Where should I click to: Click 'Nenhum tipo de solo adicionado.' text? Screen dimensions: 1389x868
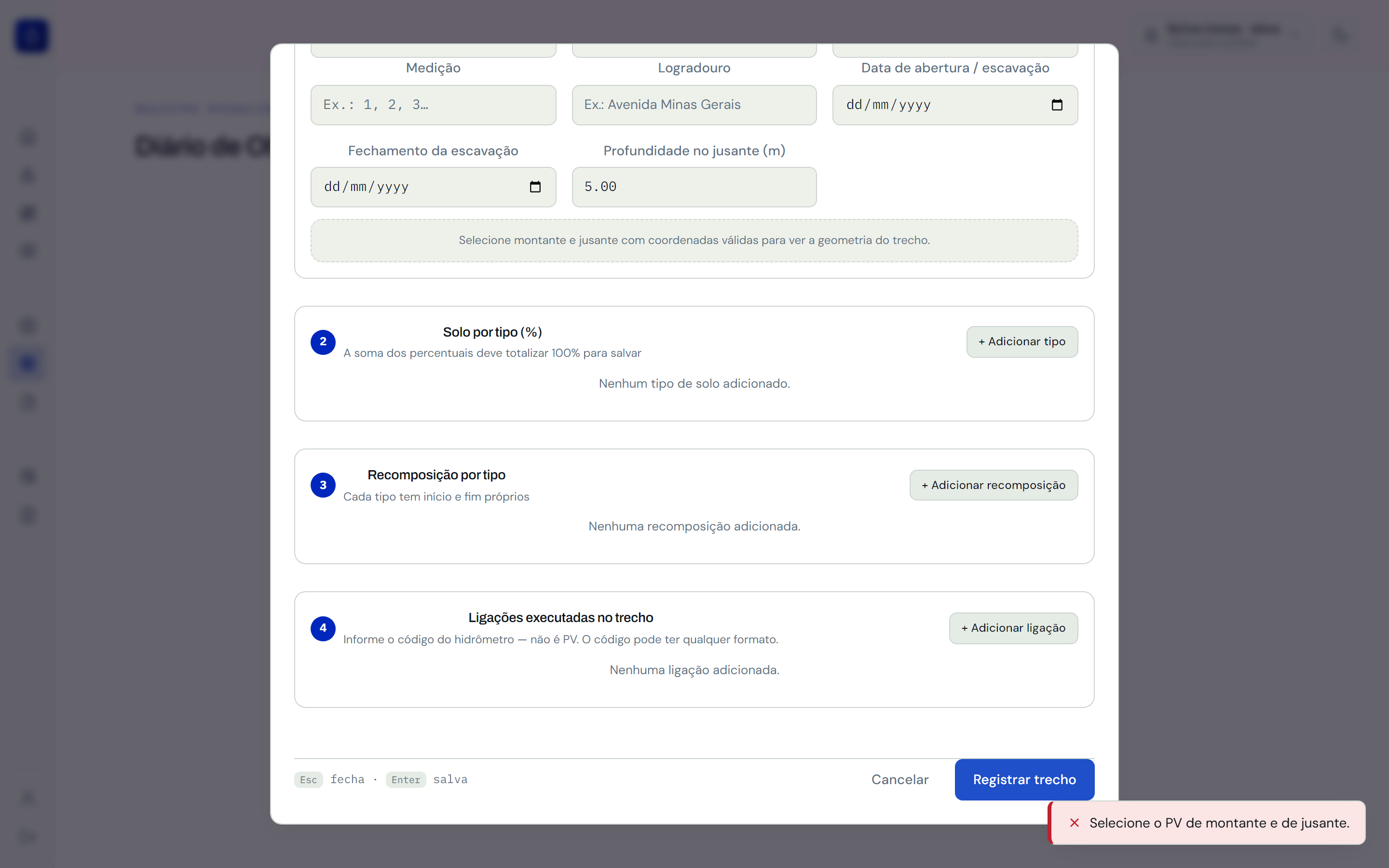point(694,383)
